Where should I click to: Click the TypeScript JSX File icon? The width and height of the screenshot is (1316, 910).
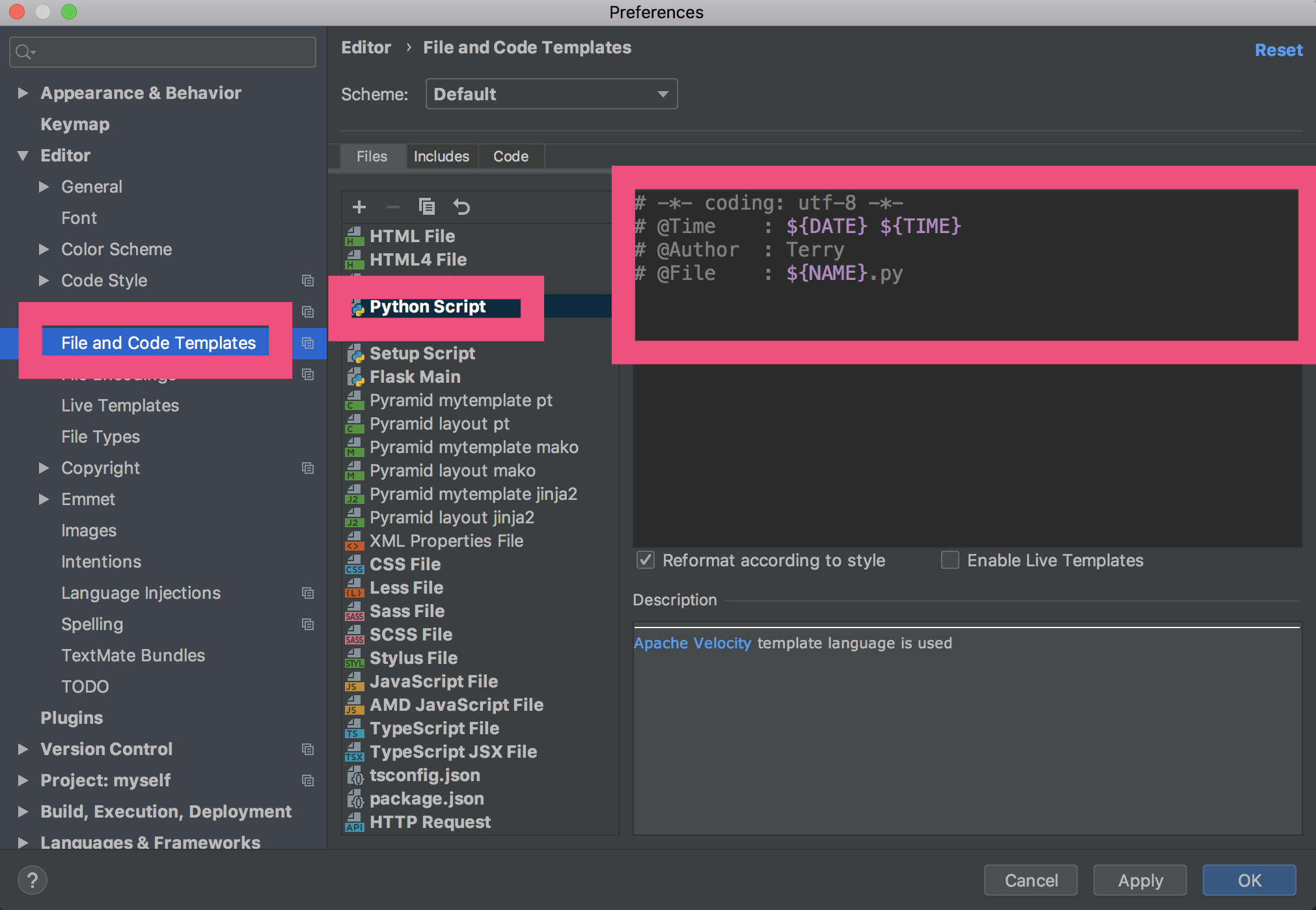pos(354,752)
